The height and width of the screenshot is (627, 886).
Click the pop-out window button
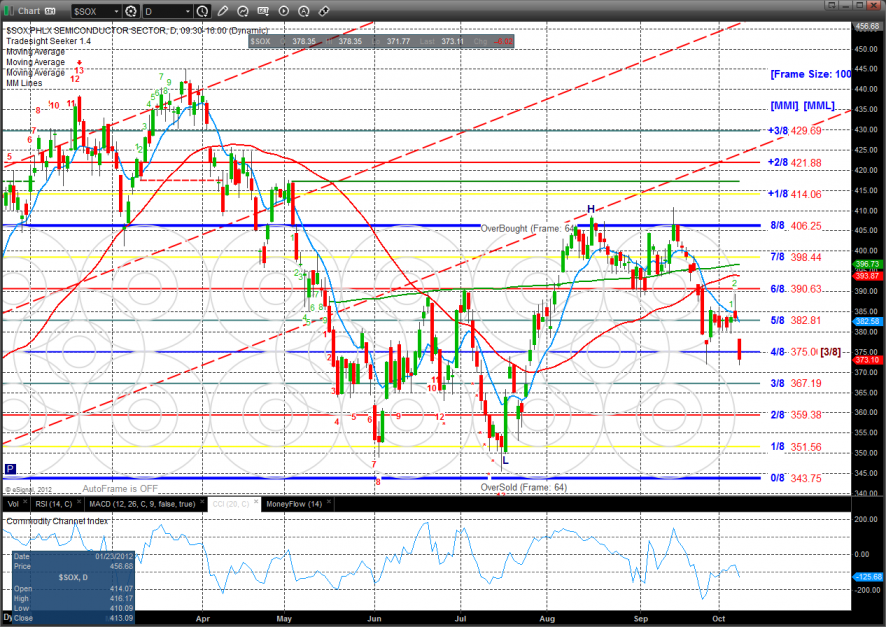(832, 6)
